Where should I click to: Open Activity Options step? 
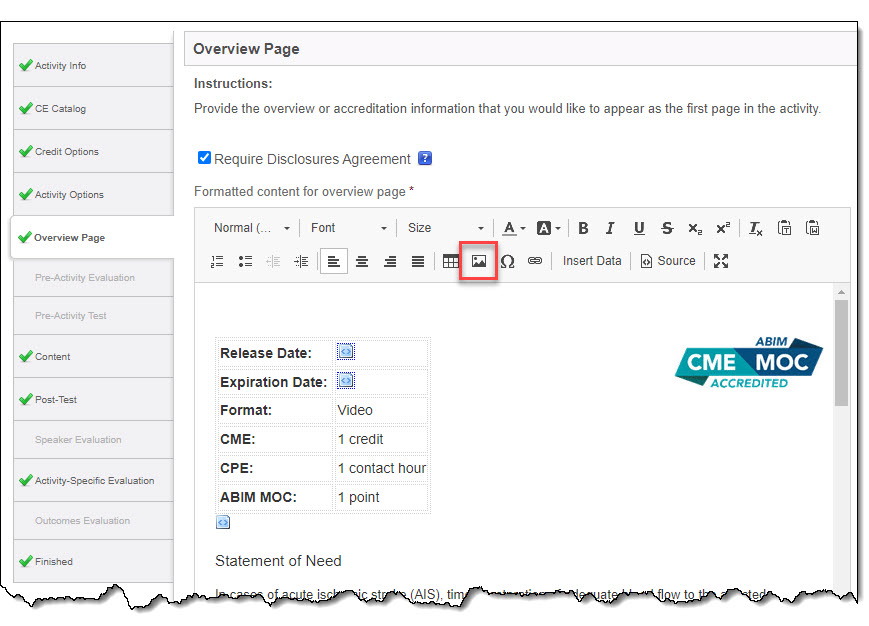click(x=93, y=194)
